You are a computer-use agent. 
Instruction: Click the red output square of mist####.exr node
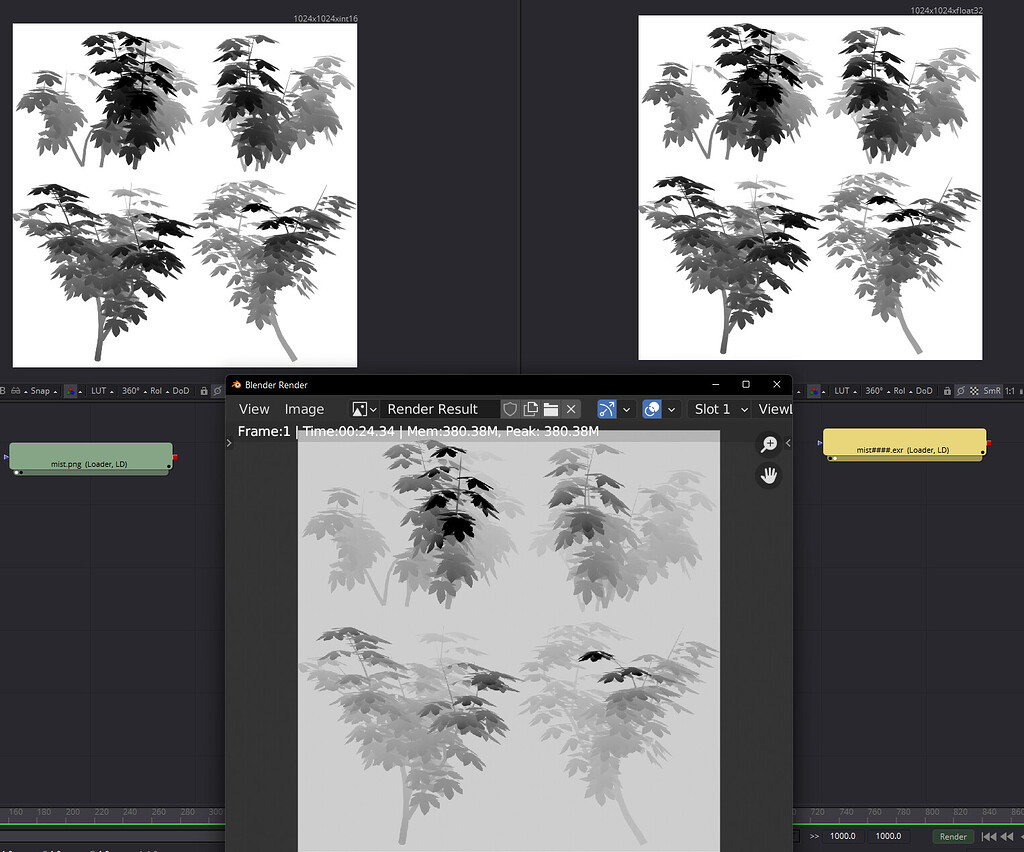coord(989,443)
